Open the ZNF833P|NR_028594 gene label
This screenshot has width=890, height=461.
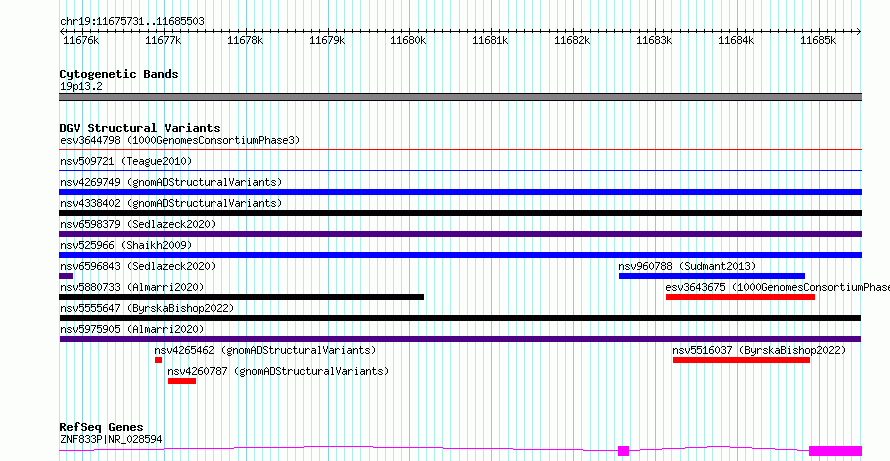click(x=112, y=439)
